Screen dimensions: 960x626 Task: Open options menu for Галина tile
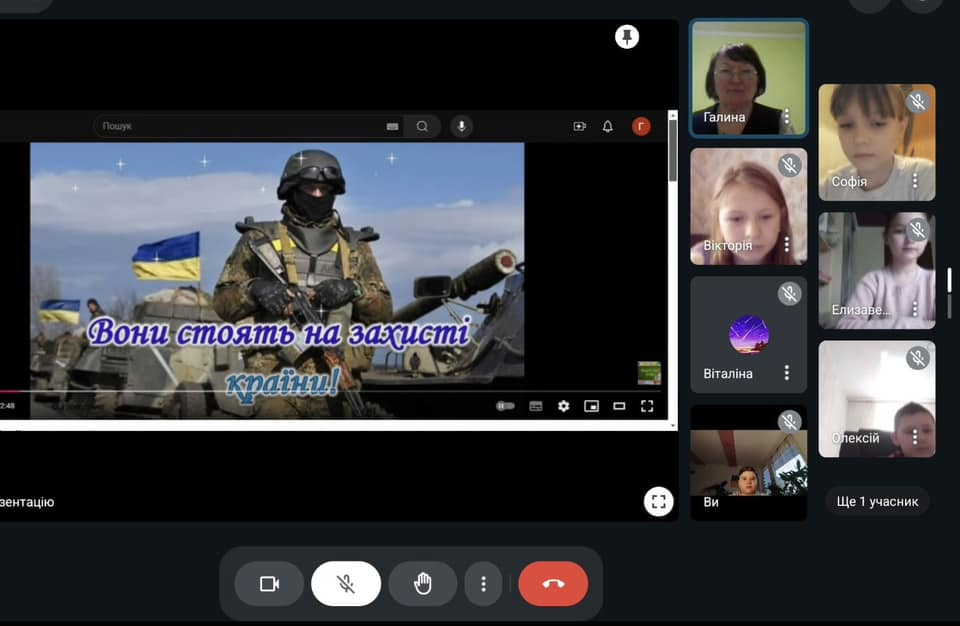[x=787, y=117]
